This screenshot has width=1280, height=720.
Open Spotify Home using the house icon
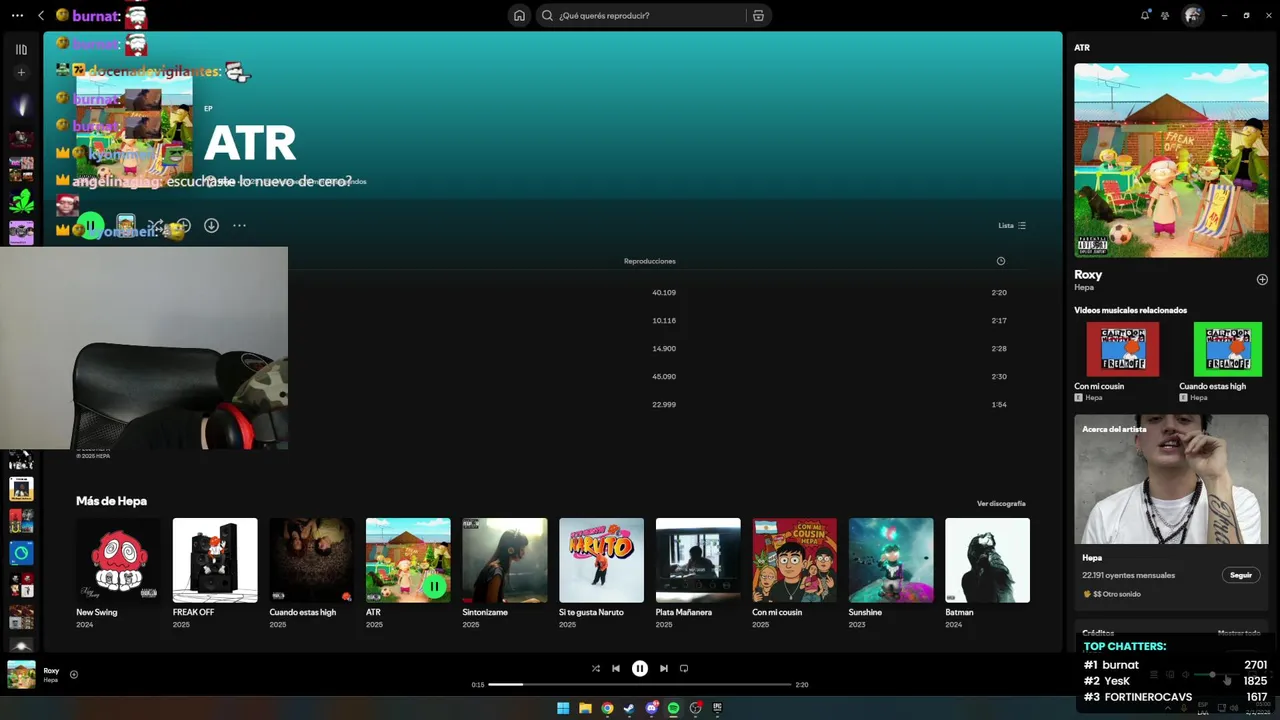[x=519, y=15]
